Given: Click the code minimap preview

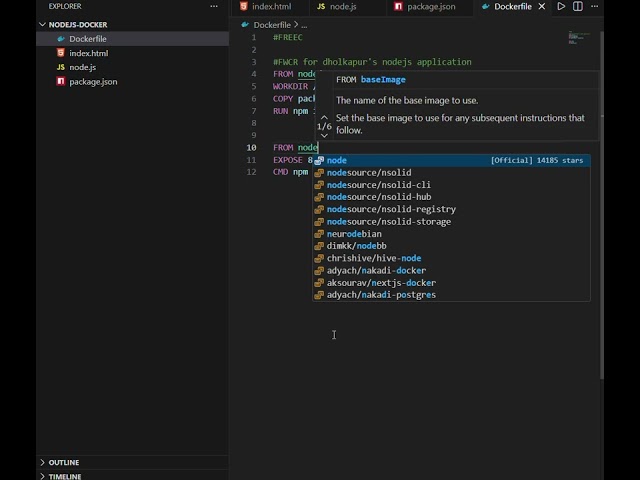Looking at the screenshot, I should 579,38.
